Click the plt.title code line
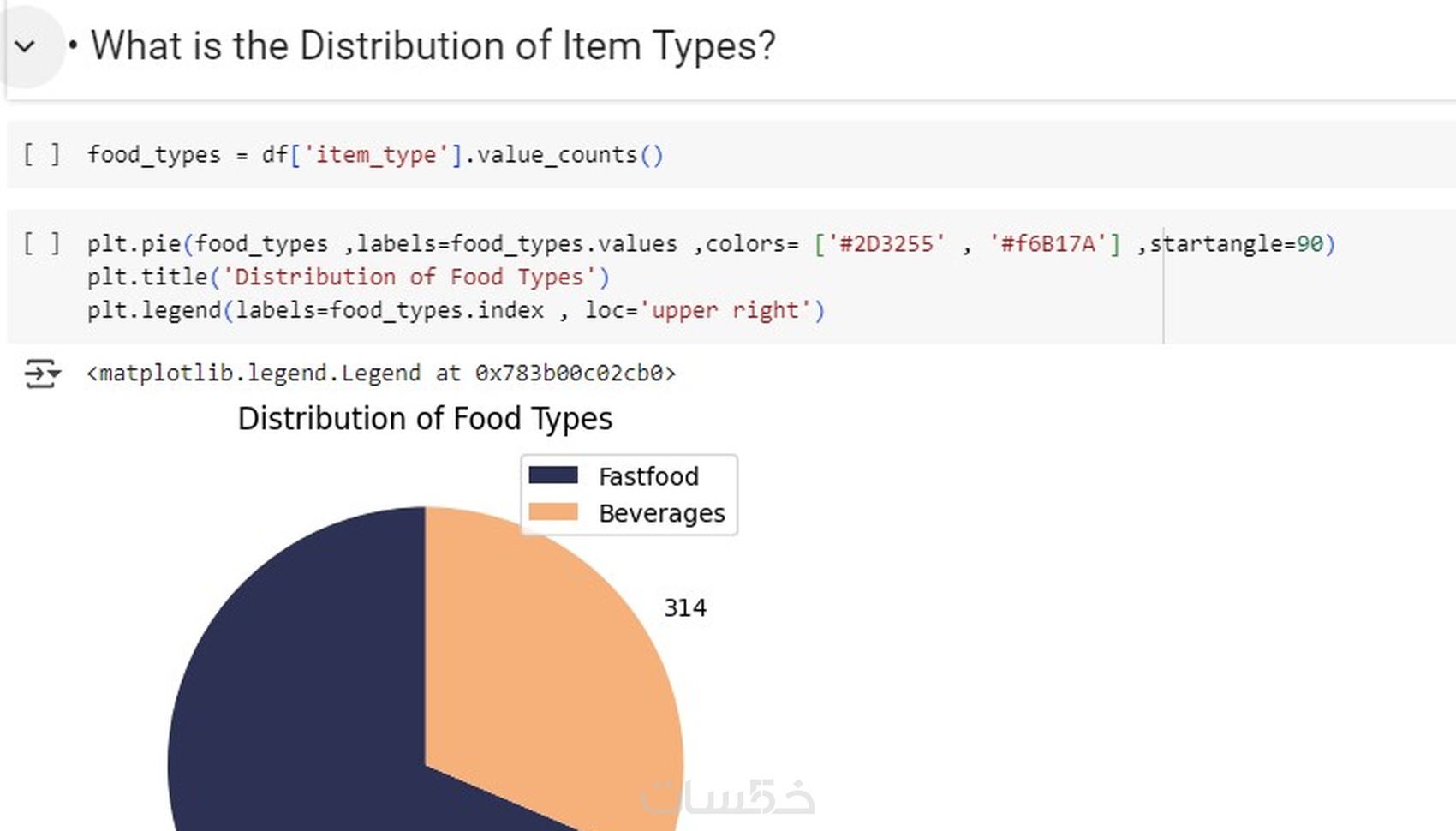Screen dimensions: 1456x831 click(348, 278)
